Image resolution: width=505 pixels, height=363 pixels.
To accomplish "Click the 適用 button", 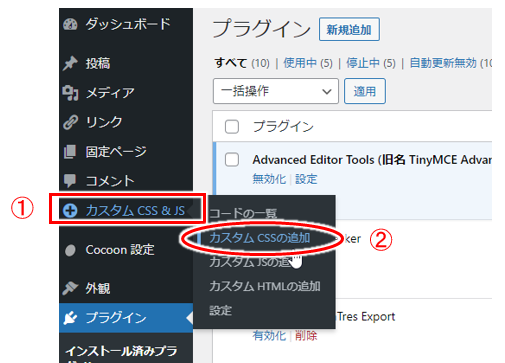I will (365, 91).
